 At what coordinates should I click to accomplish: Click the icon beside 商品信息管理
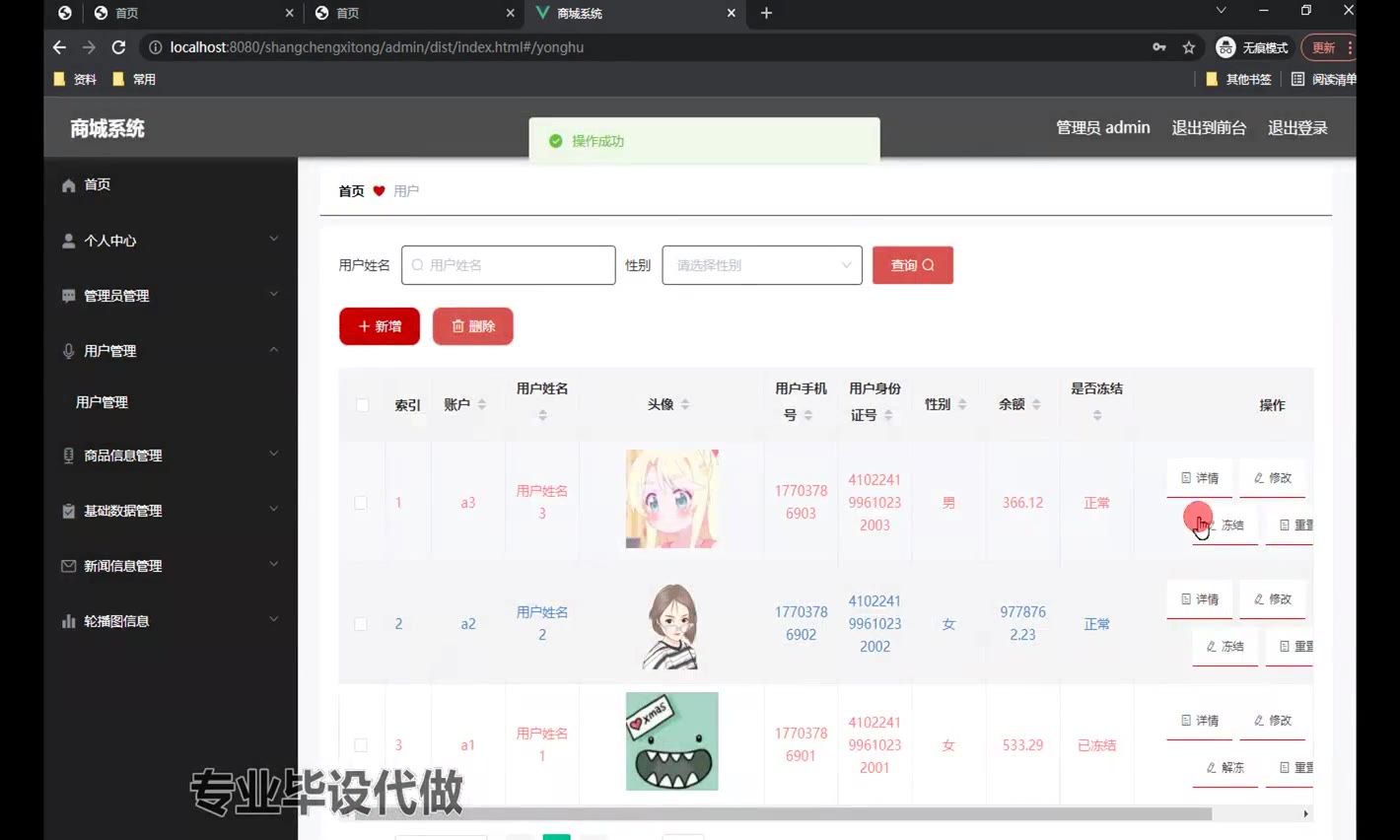click(68, 455)
